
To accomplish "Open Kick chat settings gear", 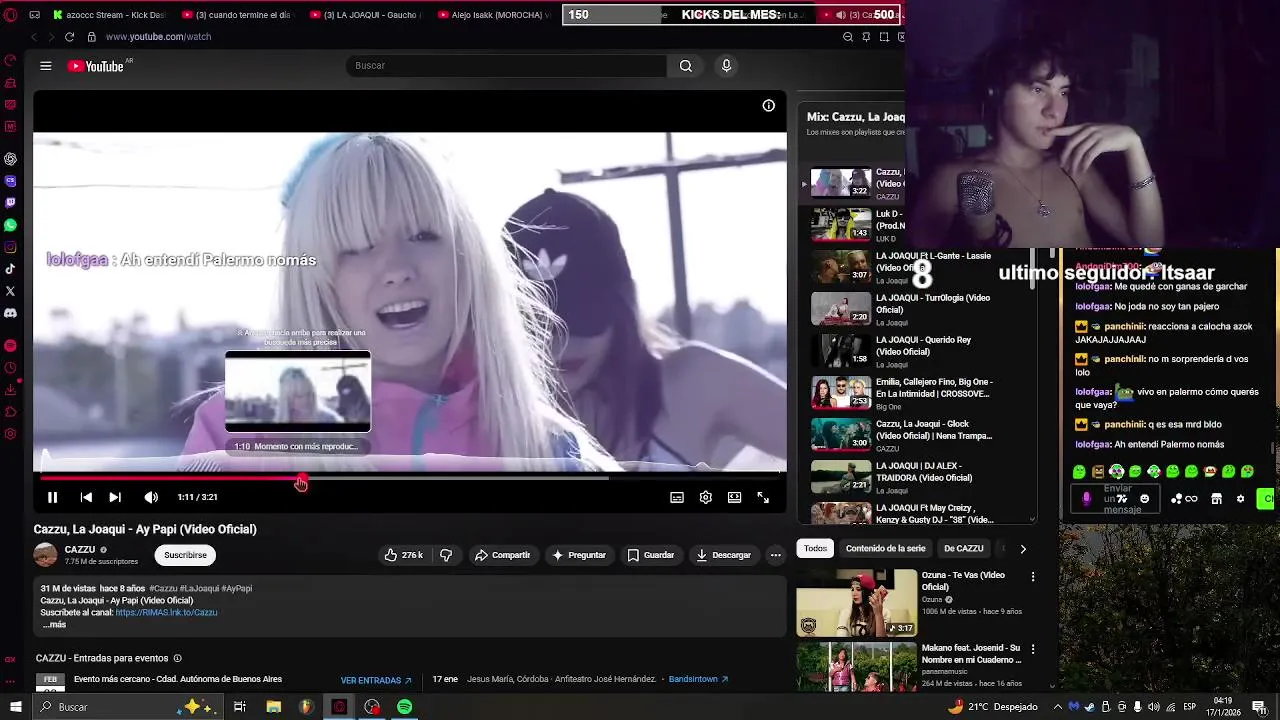I will (x=1241, y=498).
